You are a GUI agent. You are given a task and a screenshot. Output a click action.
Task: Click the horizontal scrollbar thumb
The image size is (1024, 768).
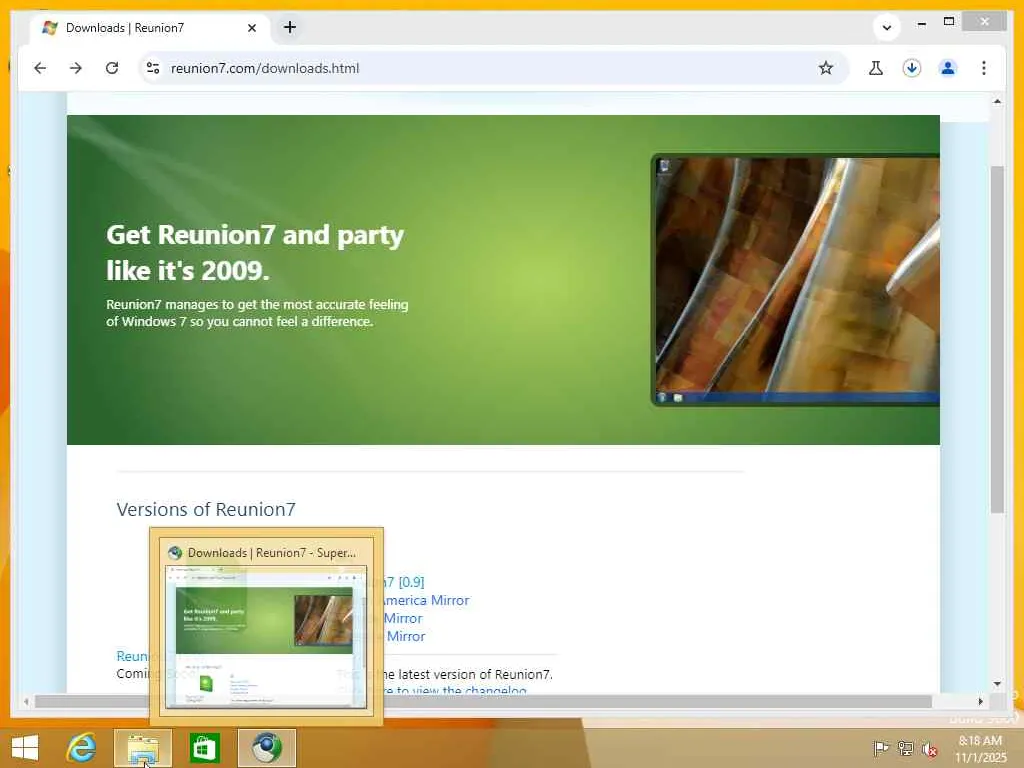(x=483, y=701)
